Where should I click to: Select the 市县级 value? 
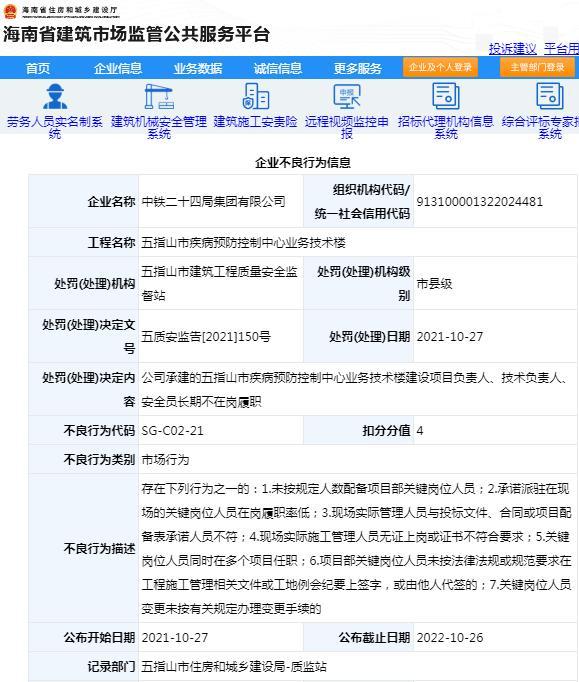(x=434, y=284)
